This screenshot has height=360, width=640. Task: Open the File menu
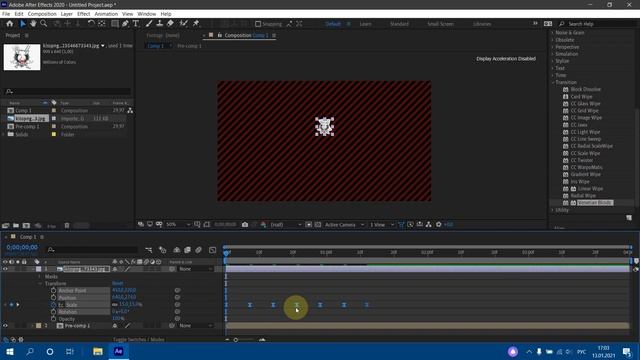tap(6, 14)
